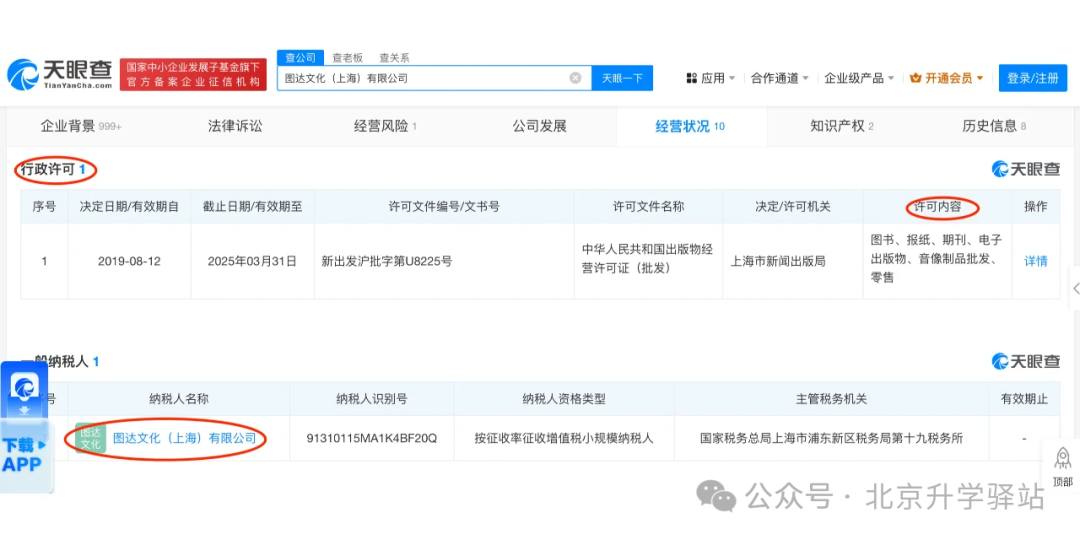Click the 许可文件名称 column header
1080x540 pixels.
[x=648, y=207]
